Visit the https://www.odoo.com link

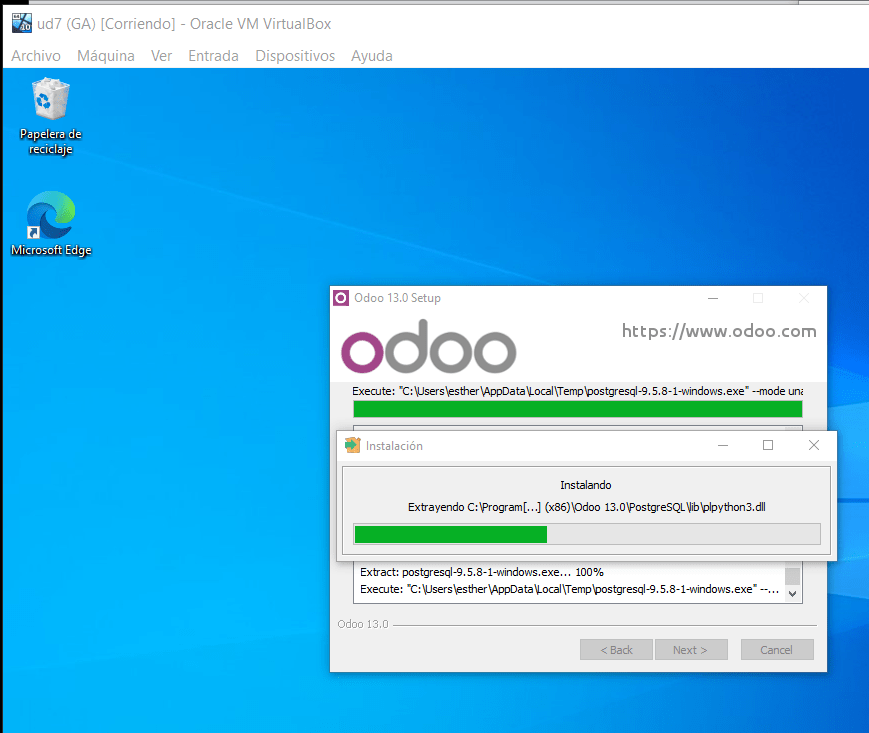[x=718, y=330]
